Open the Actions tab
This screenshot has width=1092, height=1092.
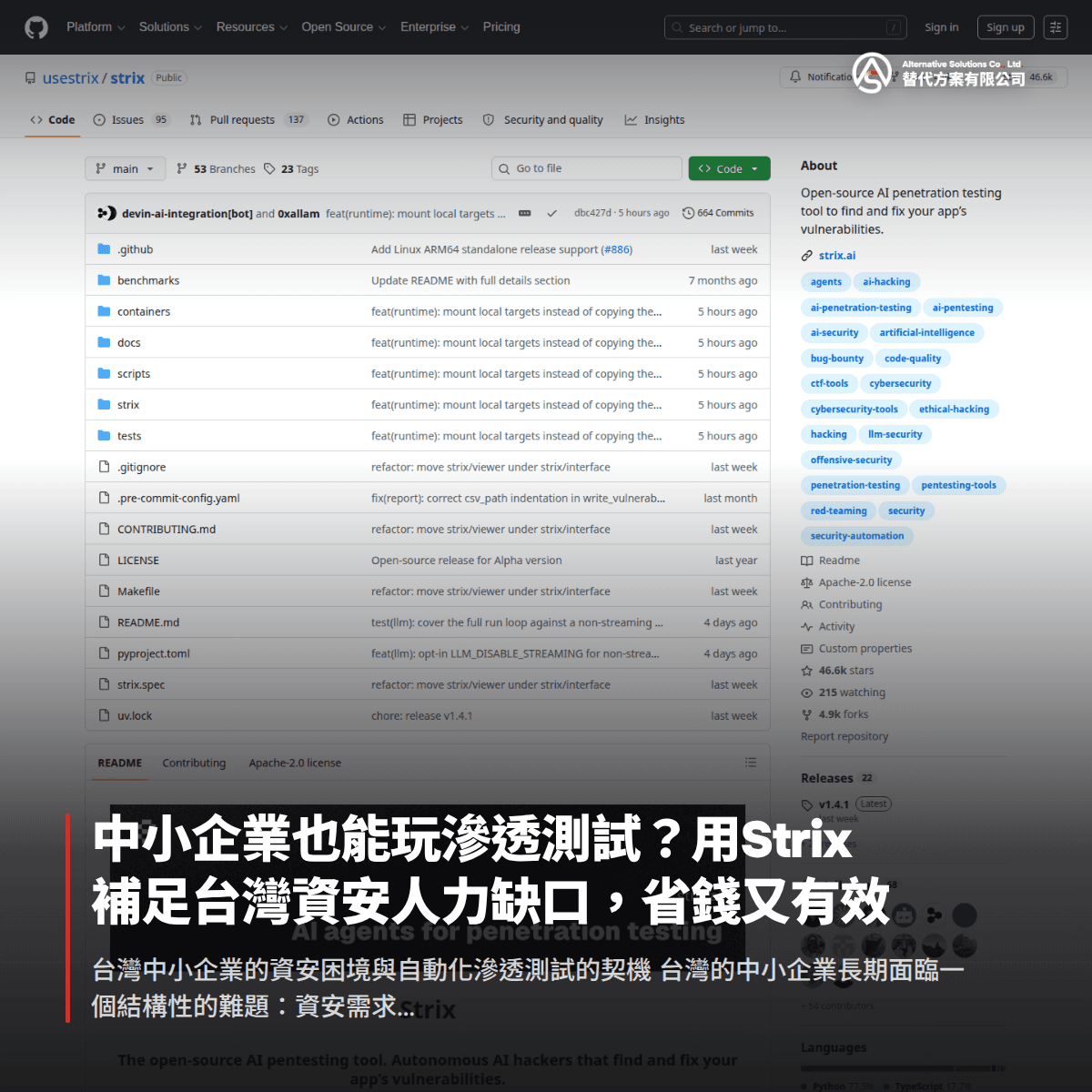[x=356, y=119]
